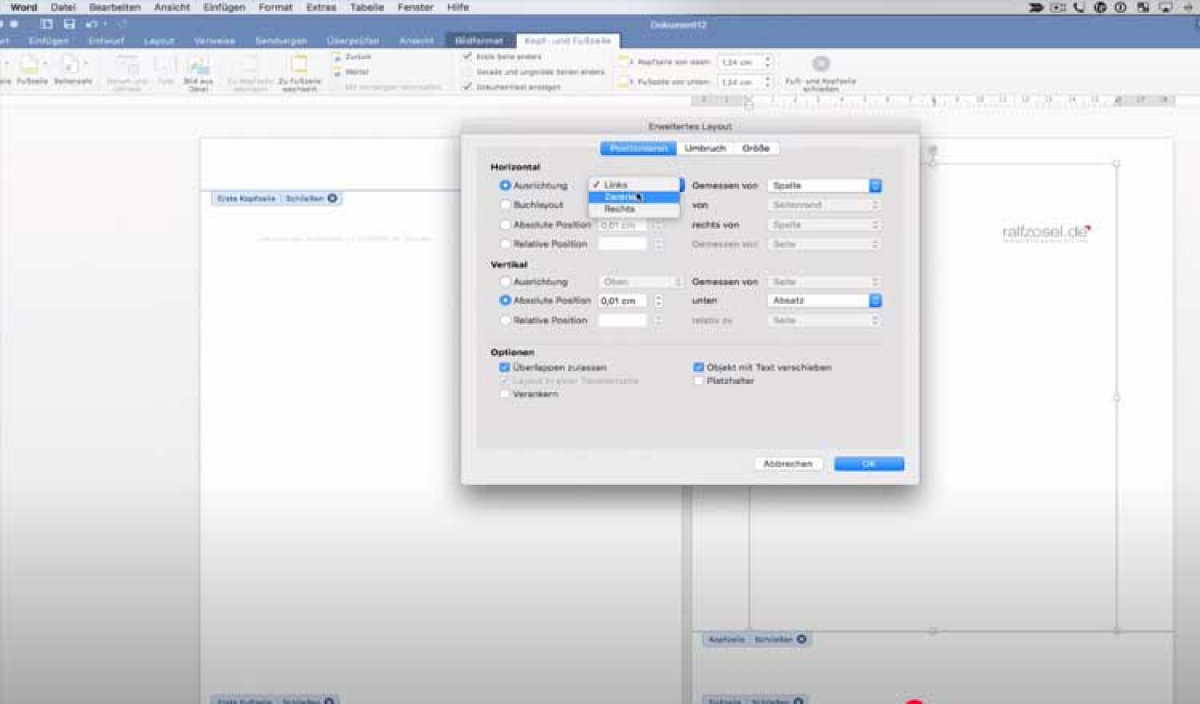
Task: Open the Bildformat ribbon tab
Action: [479, 41]
